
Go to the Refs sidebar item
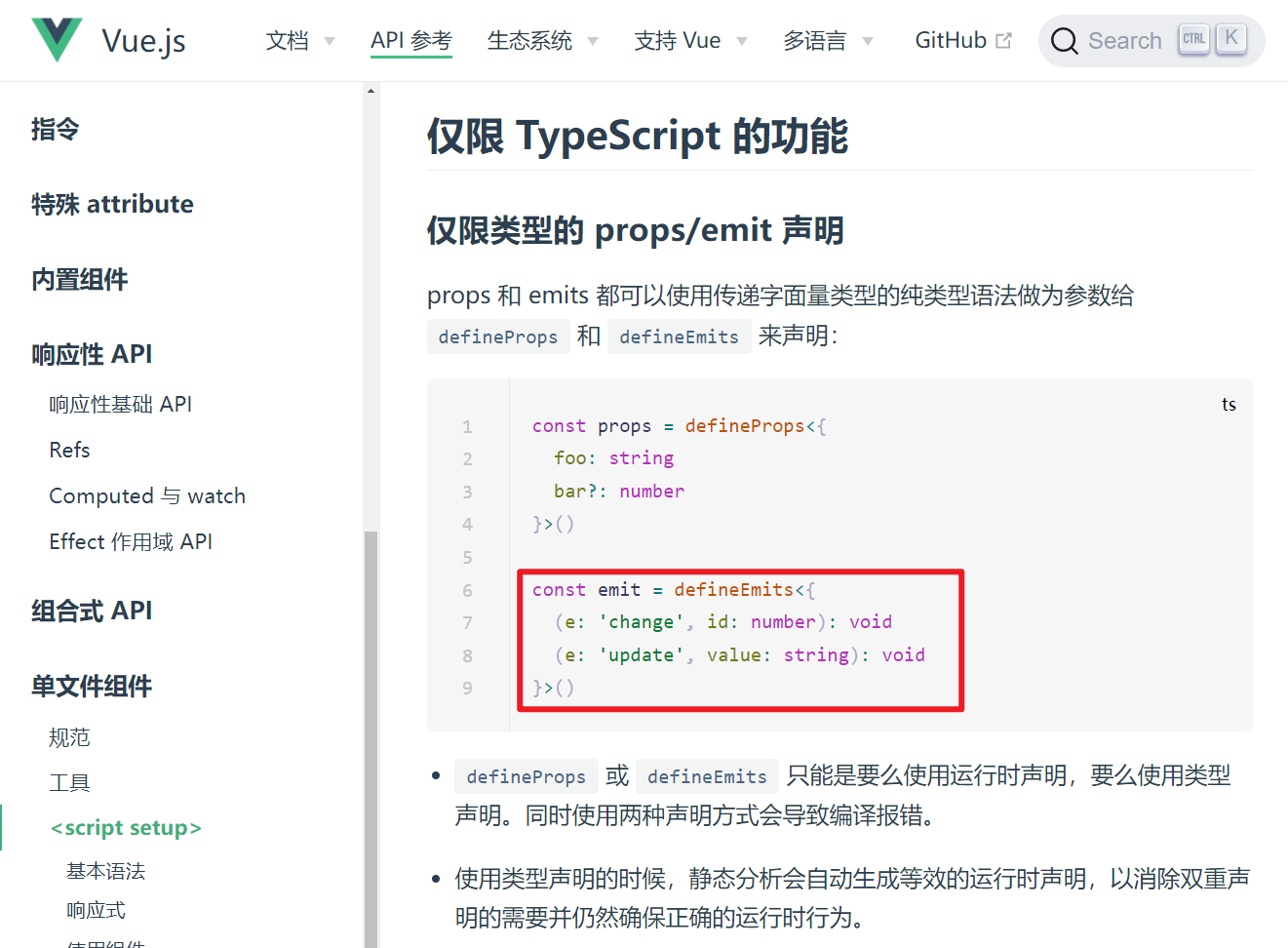69,450
